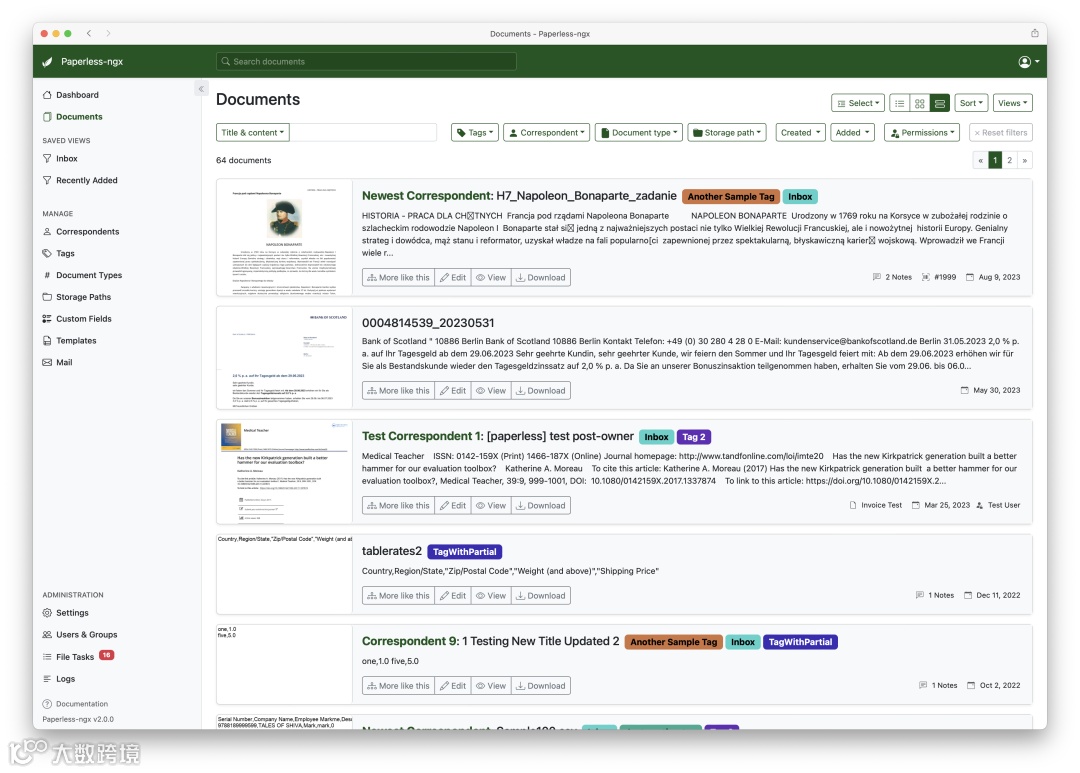This screenshot has height=773, width=1080.
Task: Go to page 2 of documents
Action: click(1010, 161)
